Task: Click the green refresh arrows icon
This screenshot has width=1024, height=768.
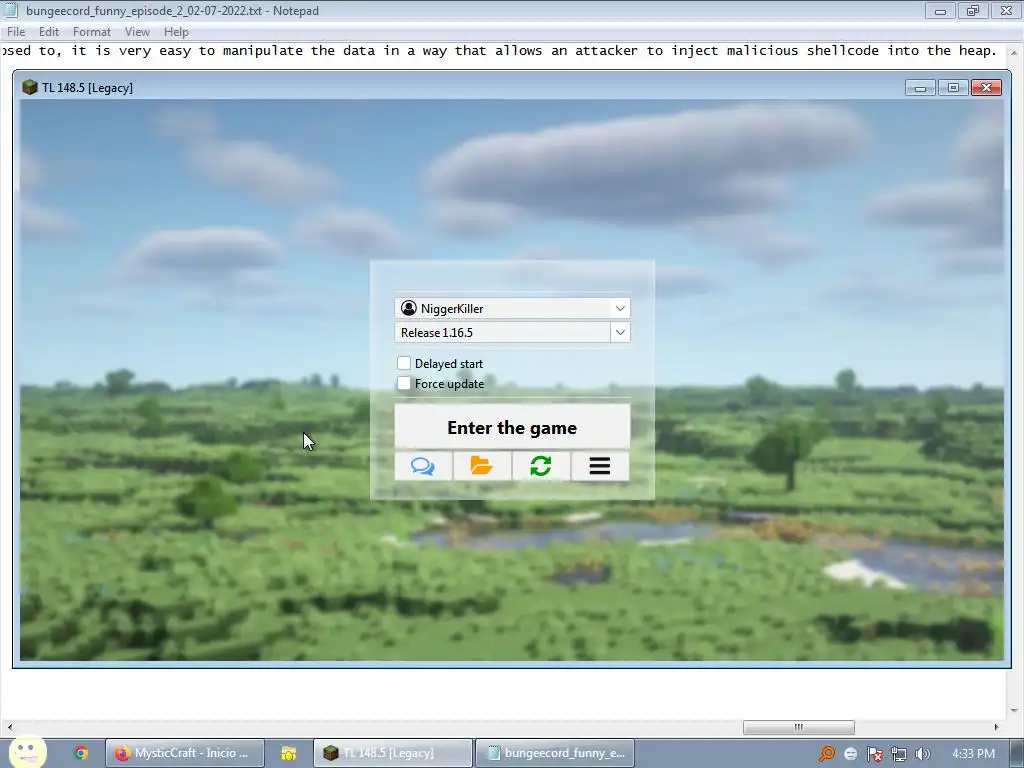Action: click(541, 466)
